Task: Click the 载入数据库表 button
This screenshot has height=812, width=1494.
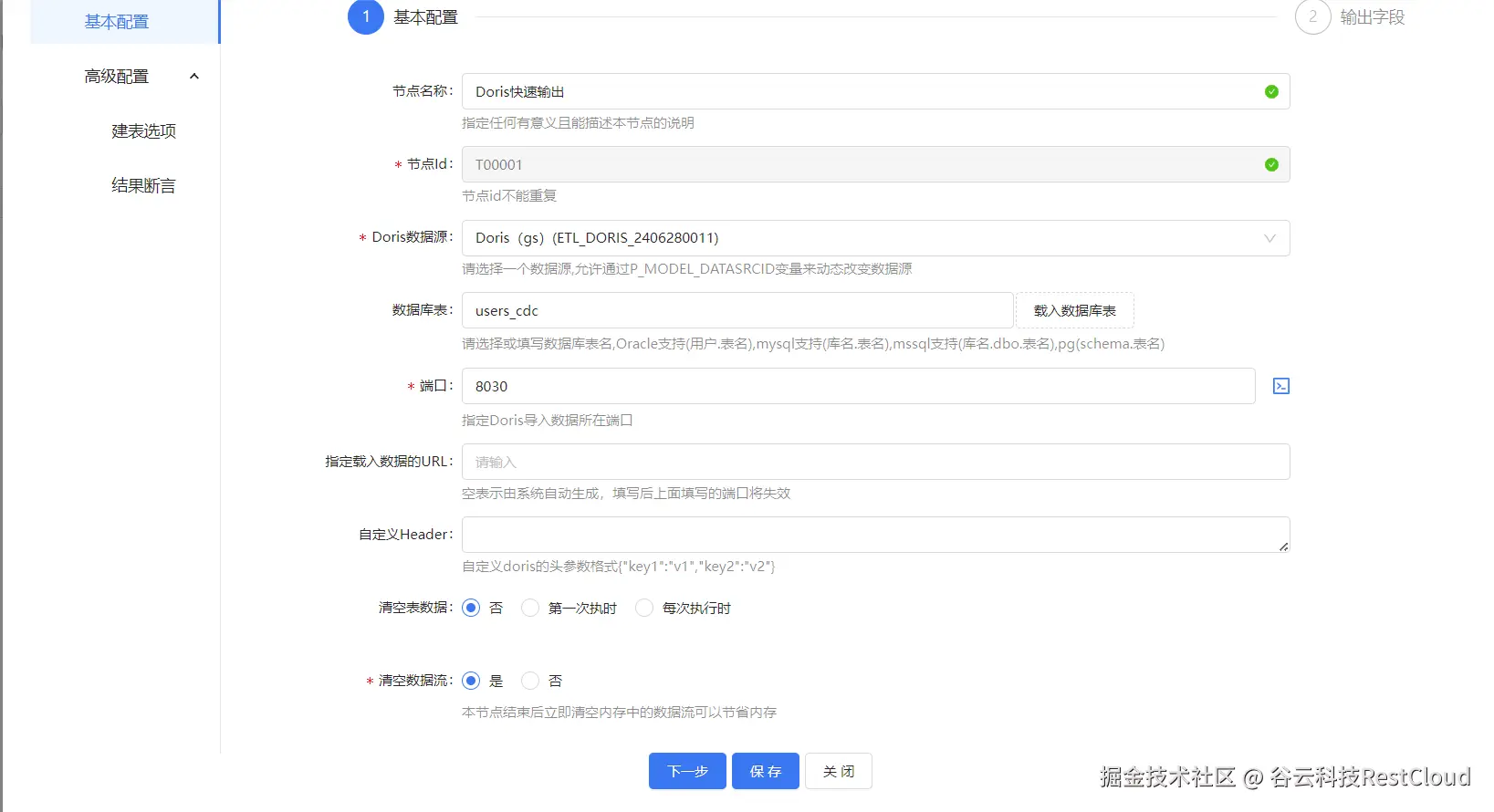Action: [1075, 310]
